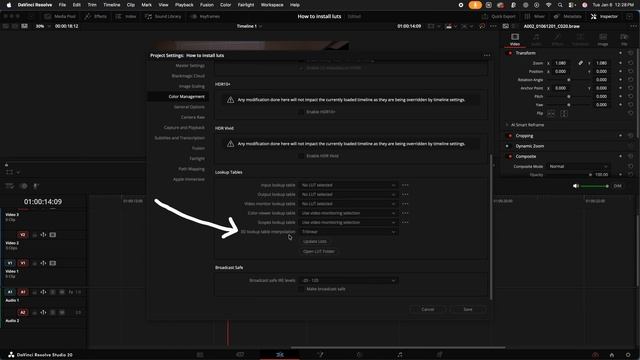This screenshot has height=360, width=640.
Task: Switch to the Edit page icon
Action: [x=280, y=355]
